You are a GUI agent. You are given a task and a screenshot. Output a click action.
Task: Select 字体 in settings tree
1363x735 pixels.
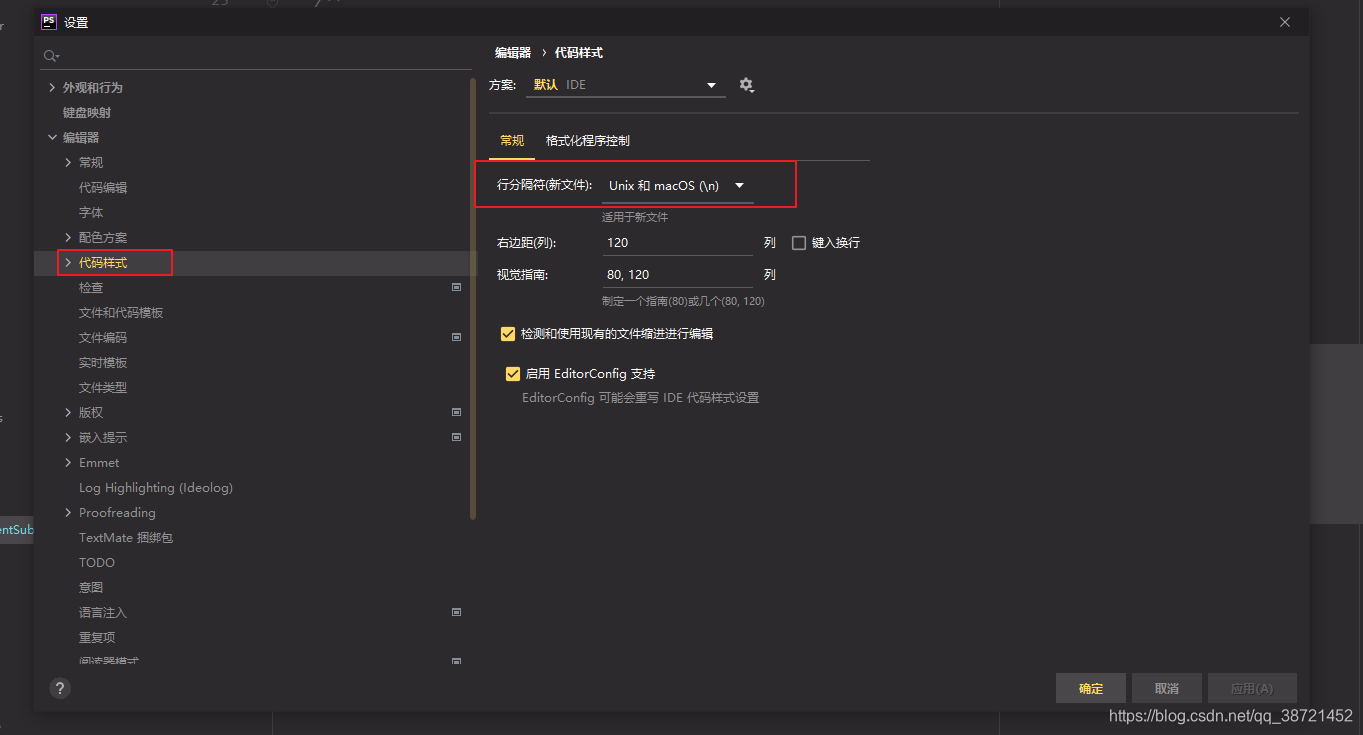[x=91, y=213]
